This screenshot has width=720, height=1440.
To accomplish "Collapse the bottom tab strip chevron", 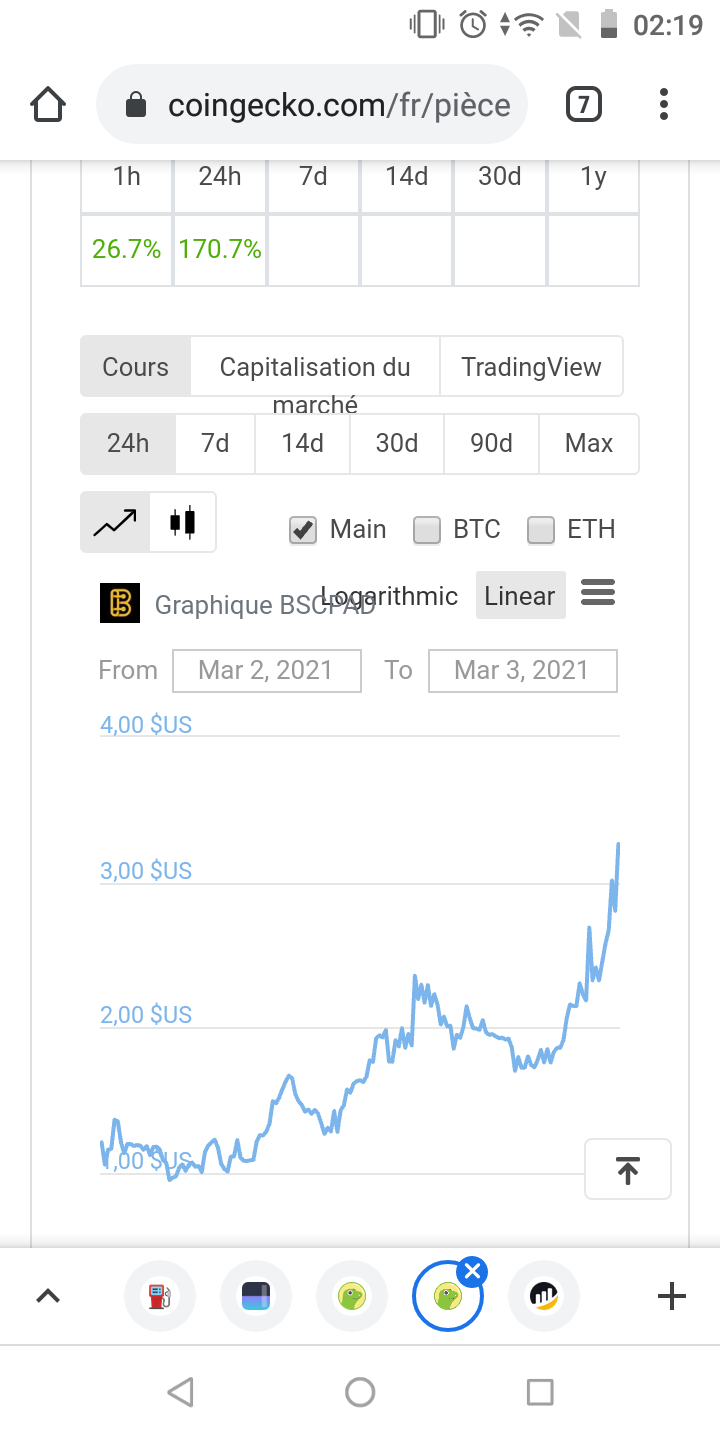I will tap(47, 1297).
